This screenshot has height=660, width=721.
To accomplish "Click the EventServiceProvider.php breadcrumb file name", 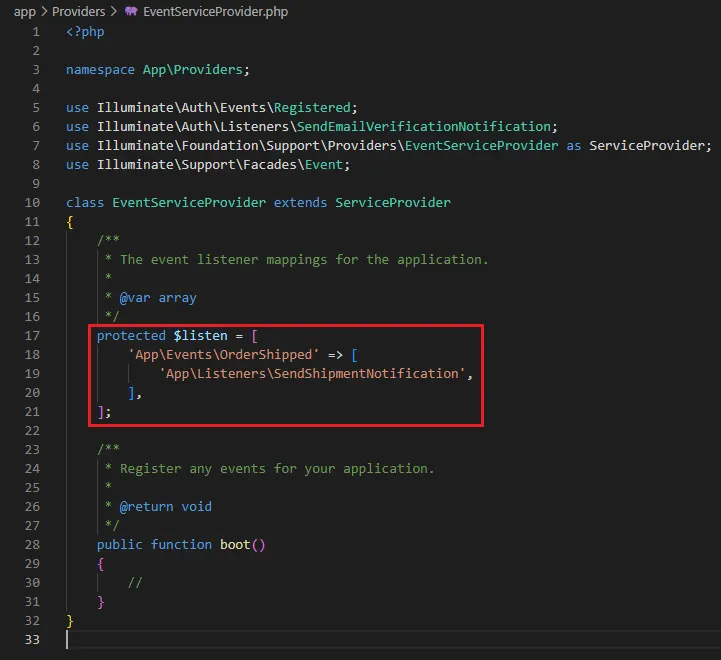I will 216,11.
